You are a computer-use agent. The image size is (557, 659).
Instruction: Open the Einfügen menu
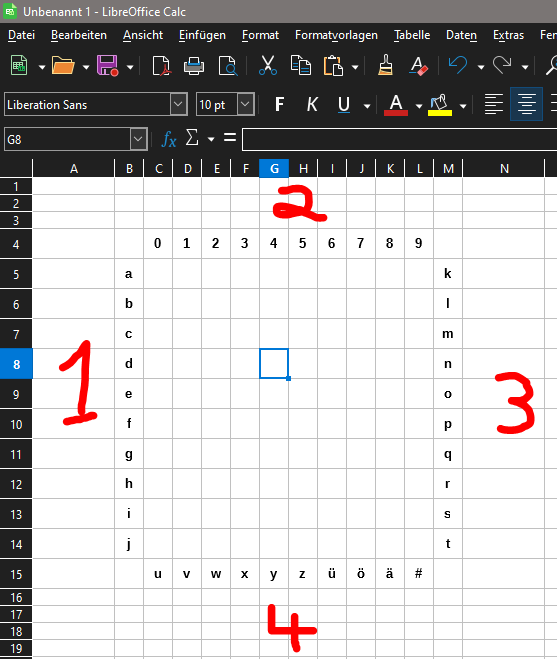(x=202, y=35)
